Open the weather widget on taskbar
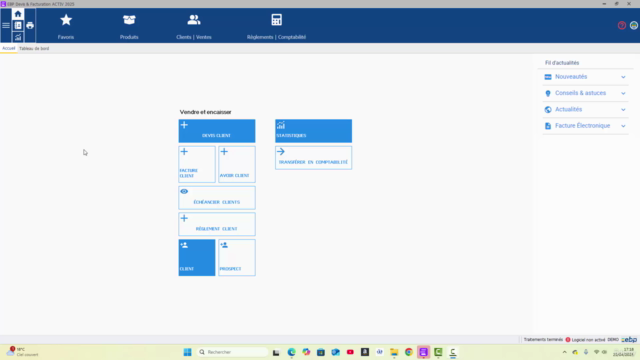Viewport: 640px width, 360px height. click(22, 352)
